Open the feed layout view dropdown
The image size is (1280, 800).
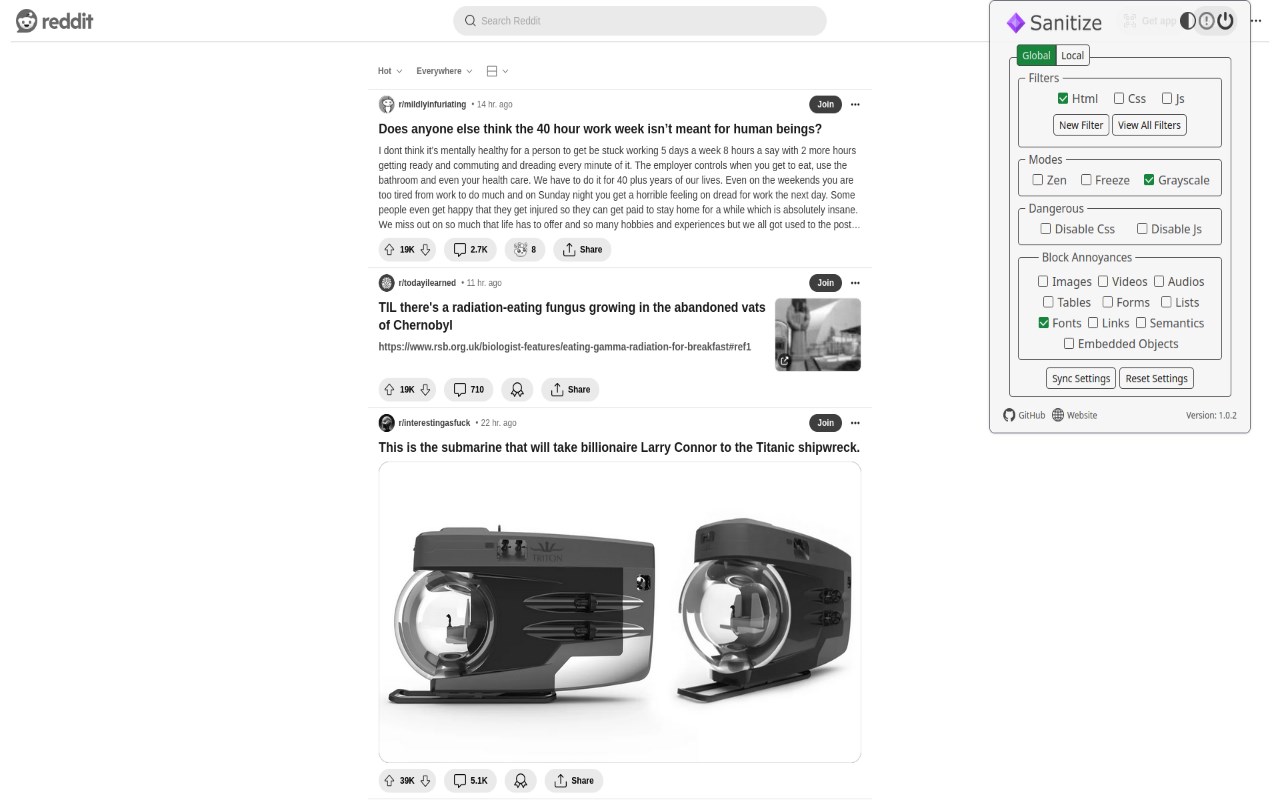pos(497,71)
